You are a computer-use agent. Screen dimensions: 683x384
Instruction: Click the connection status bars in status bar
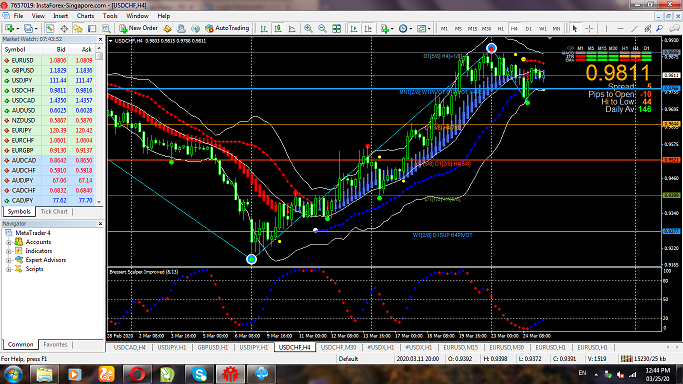pos(626,359)
